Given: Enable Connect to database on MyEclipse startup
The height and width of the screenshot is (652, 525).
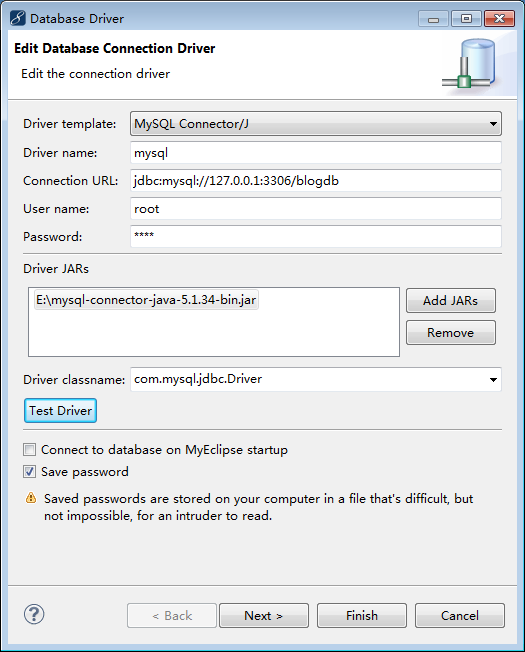Looking at the screenshot, I should pos(30,449).
